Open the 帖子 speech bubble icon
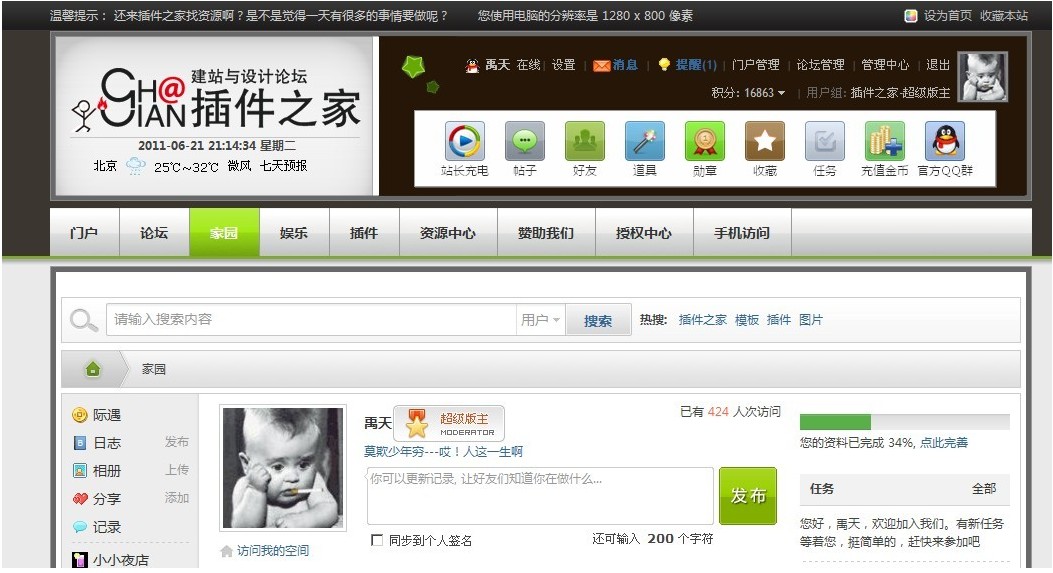Image resolution: width=1053 pixels, height=573 pixels. [524, 141]
